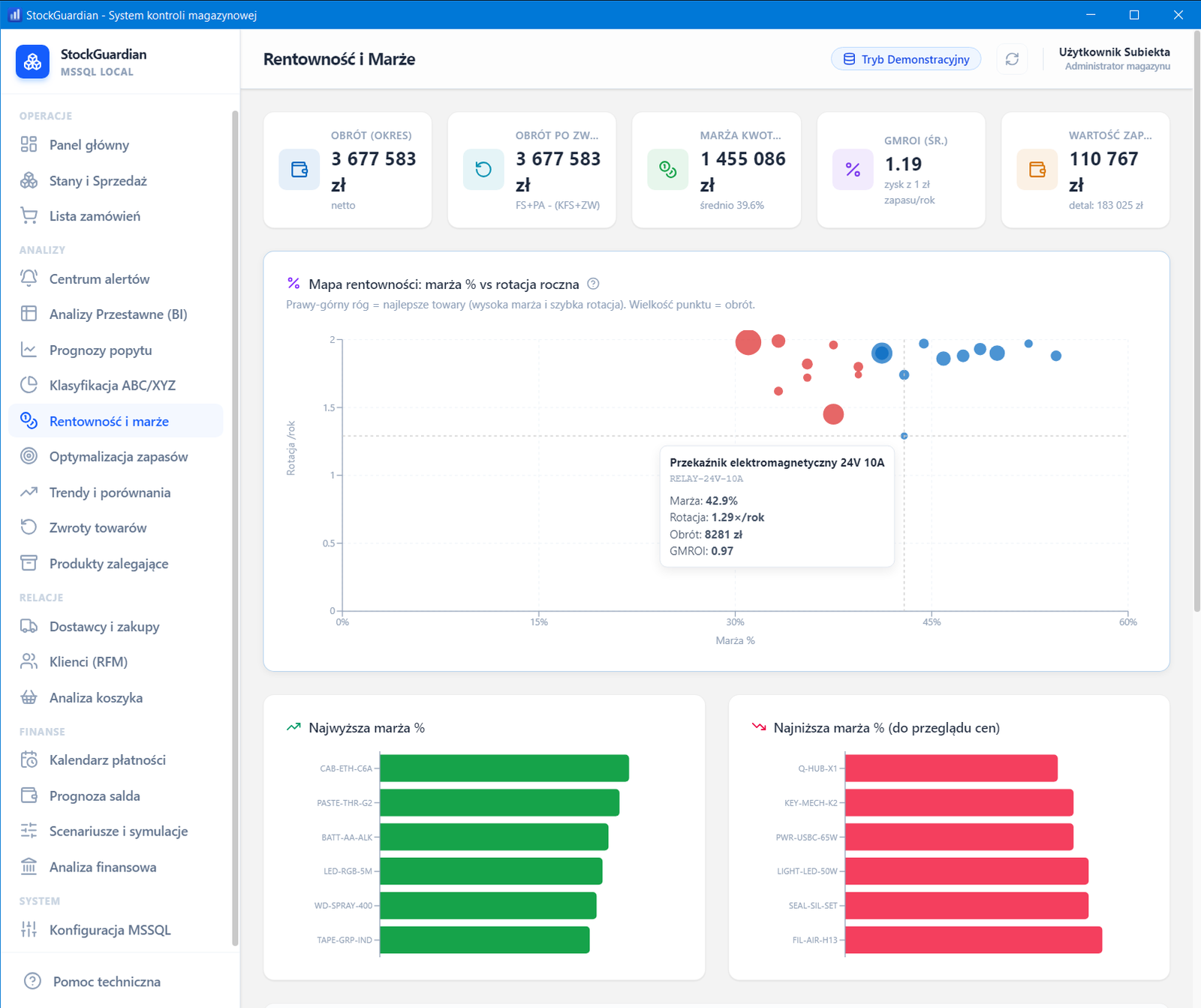Click the Prognoza salda wallet icon
Viewport: 1201px width, 1008px height.
point(29,796)
